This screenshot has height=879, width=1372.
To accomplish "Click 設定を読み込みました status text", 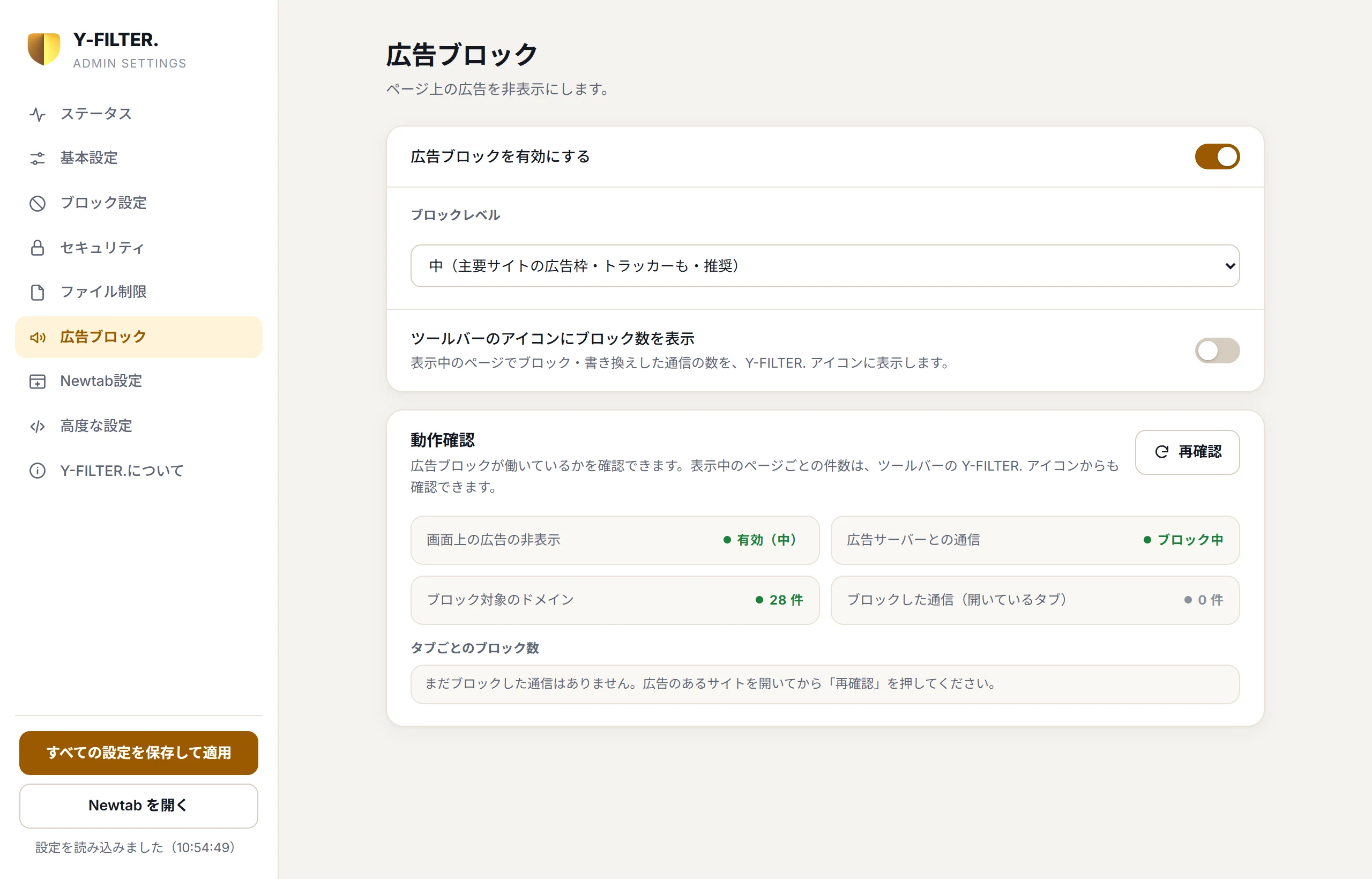I will pyautogui.click(x=135, y=847).
